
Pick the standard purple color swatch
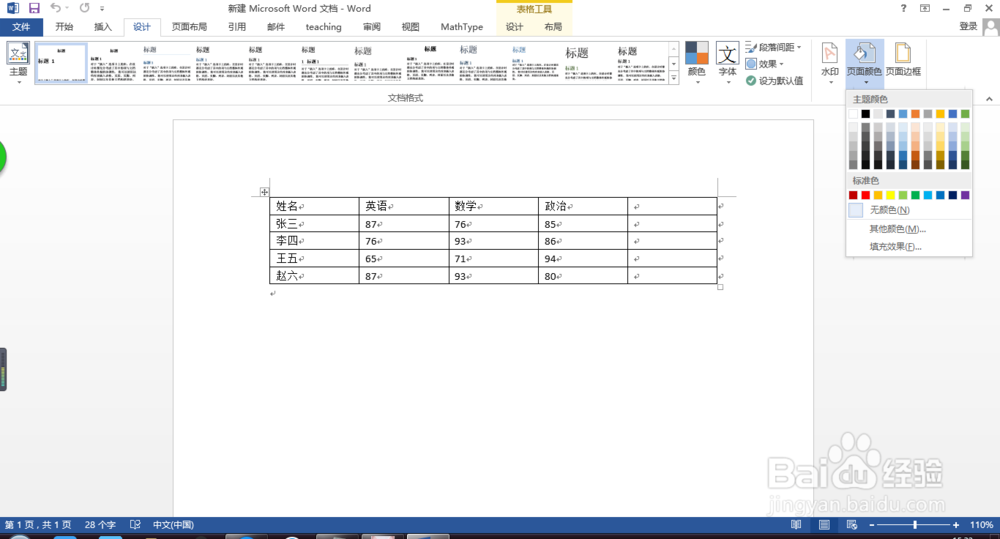(965, 195)
